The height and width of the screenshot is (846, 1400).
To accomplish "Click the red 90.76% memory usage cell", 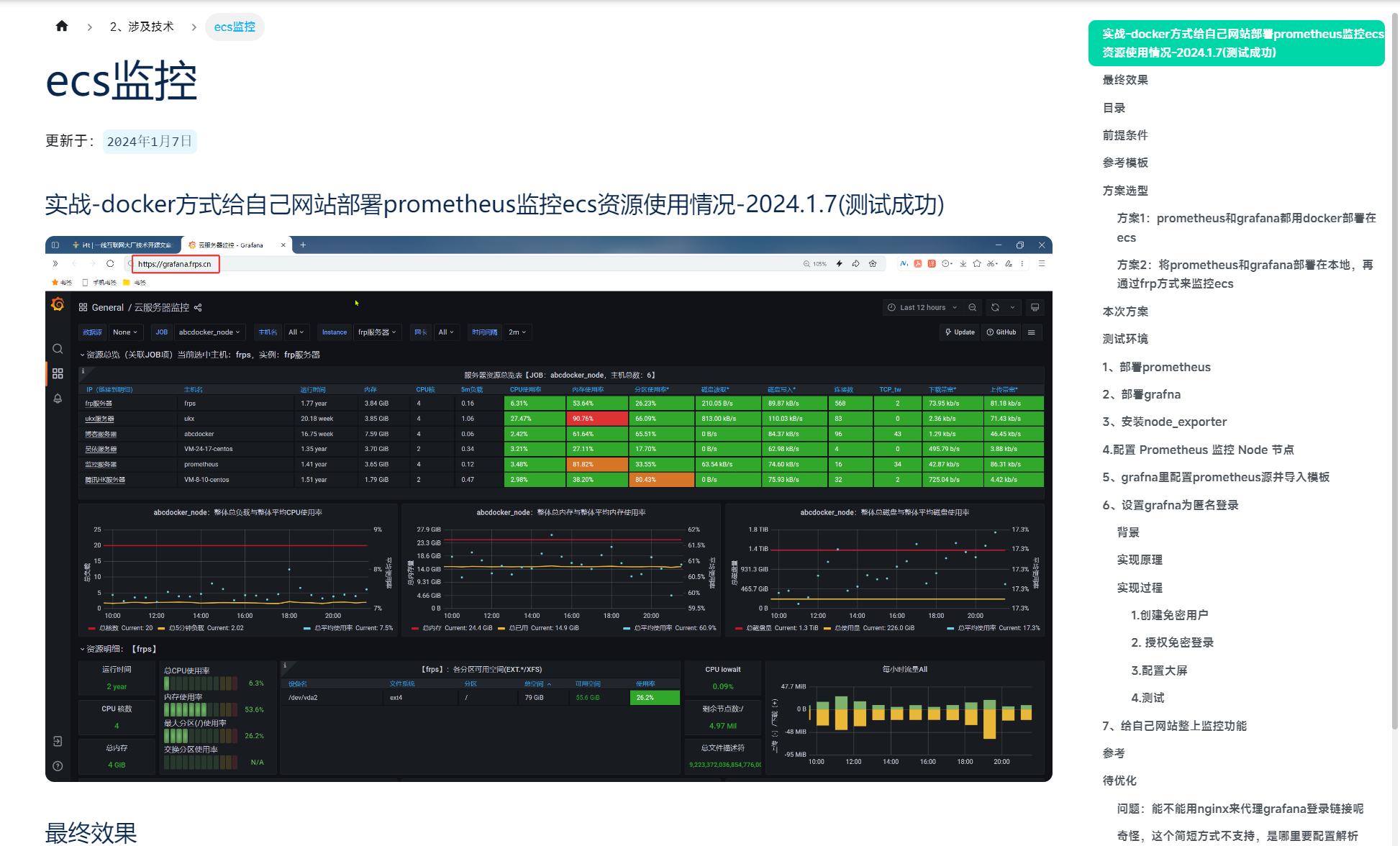I will click(597, 419).
